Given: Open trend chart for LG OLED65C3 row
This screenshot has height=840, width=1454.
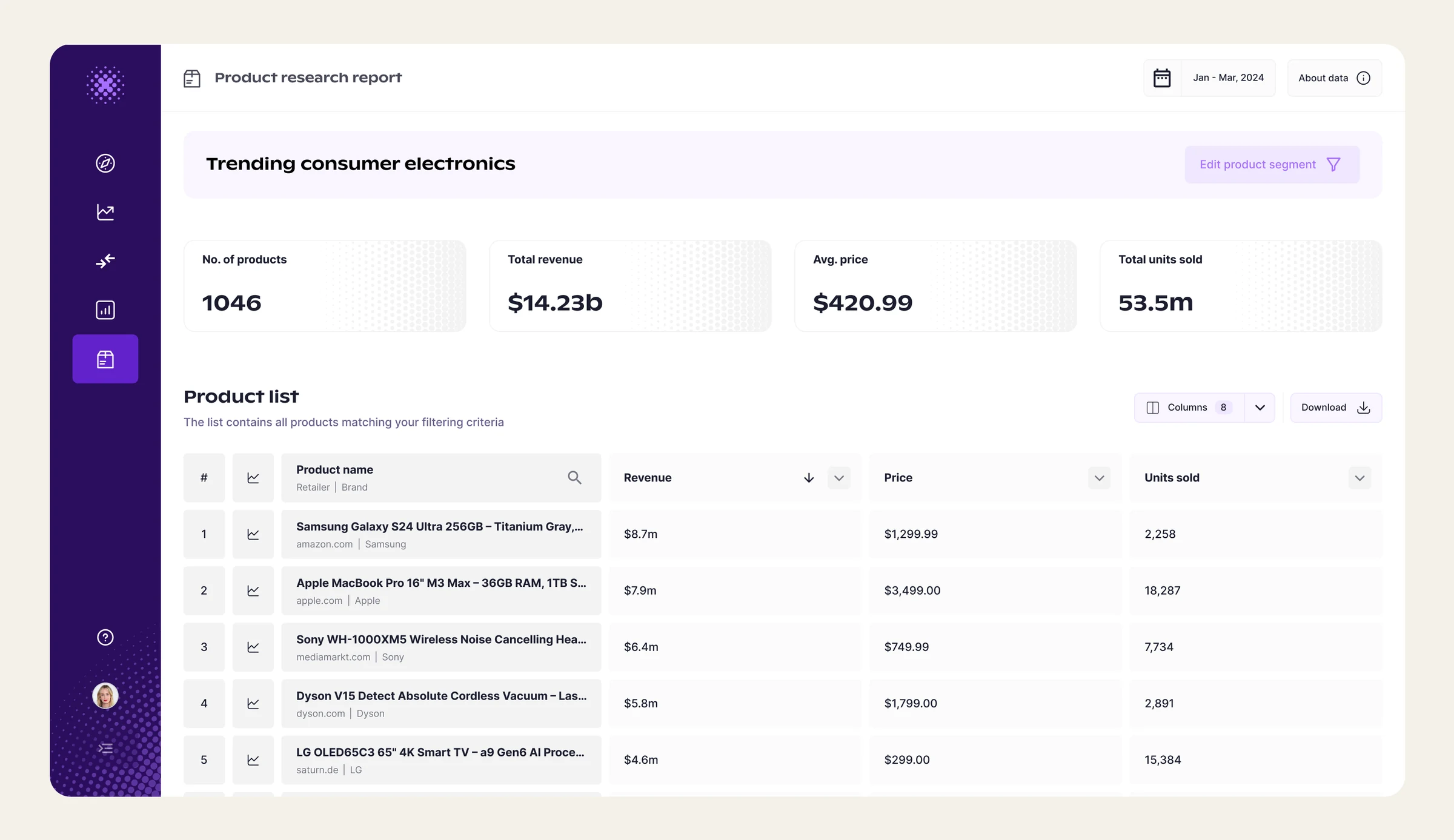Looking at the screenshot, I should 253,759.
